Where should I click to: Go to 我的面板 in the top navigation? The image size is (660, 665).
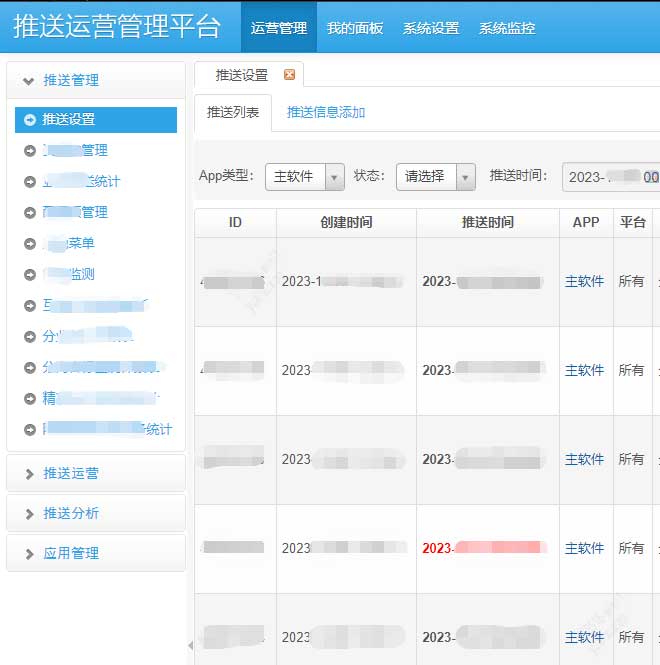(x=355, y=28)
